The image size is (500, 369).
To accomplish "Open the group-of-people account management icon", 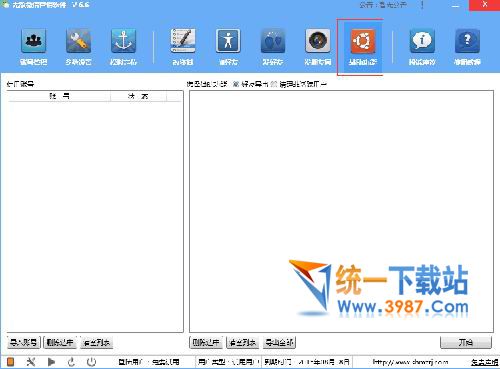I will [33, 41].
